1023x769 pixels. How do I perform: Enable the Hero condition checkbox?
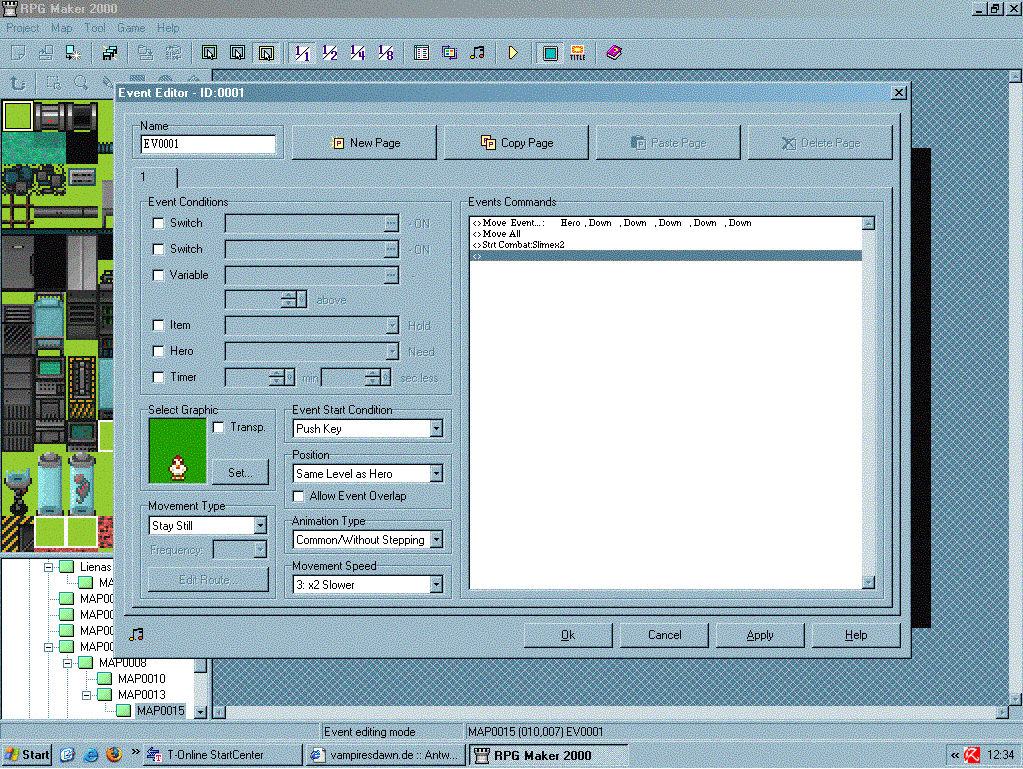(158, 351)
